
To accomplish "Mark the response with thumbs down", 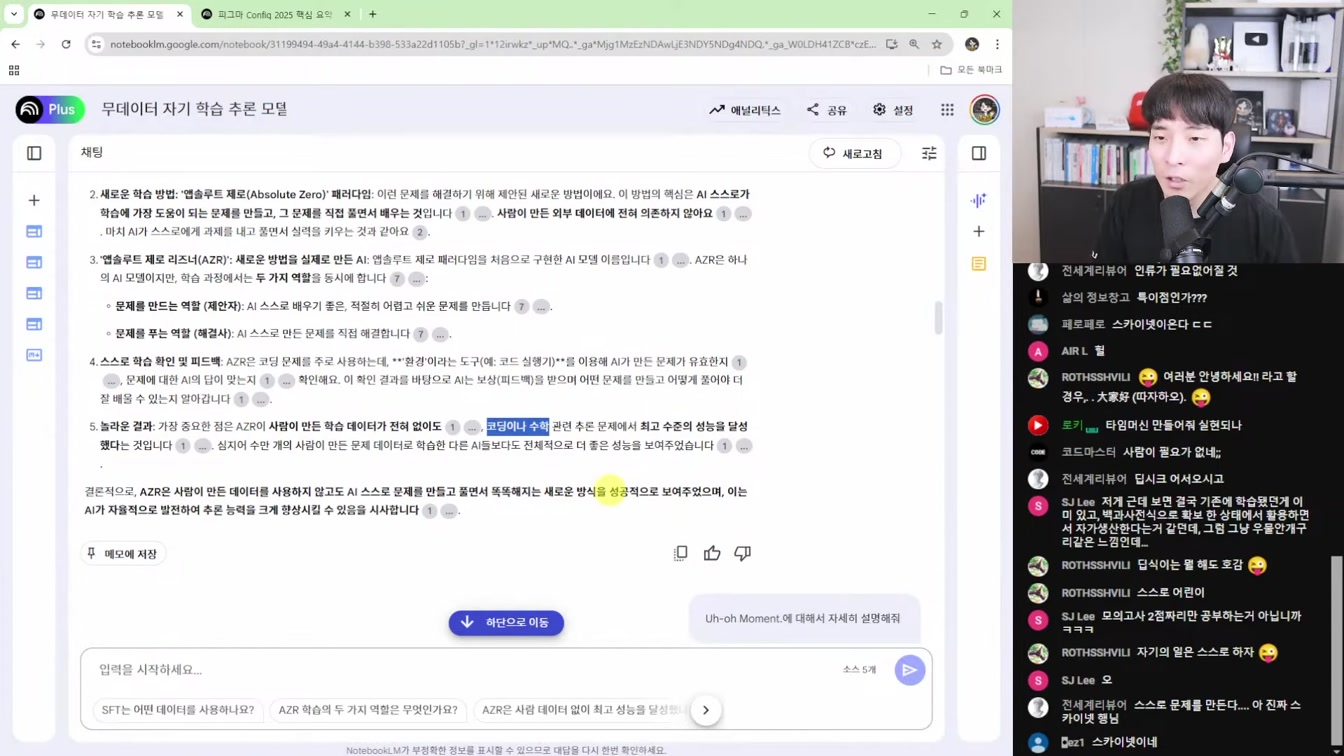I will [x=742, y=553].
